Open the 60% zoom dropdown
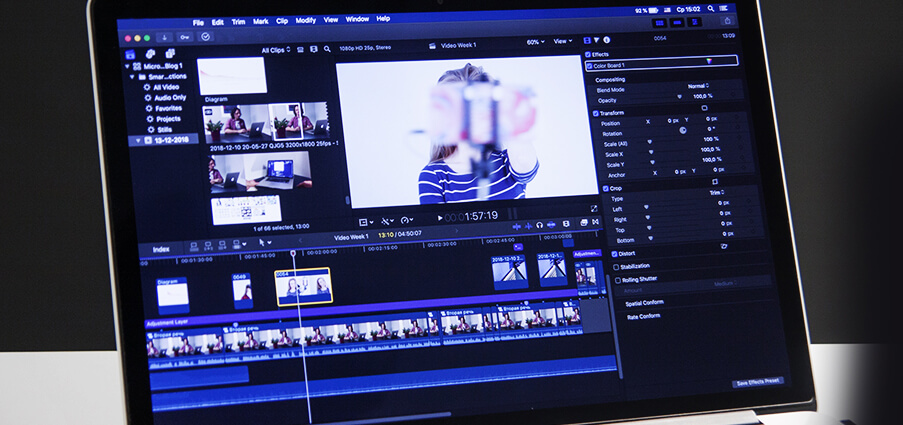This screenshot has width=903, height=425. coord(535,42)
